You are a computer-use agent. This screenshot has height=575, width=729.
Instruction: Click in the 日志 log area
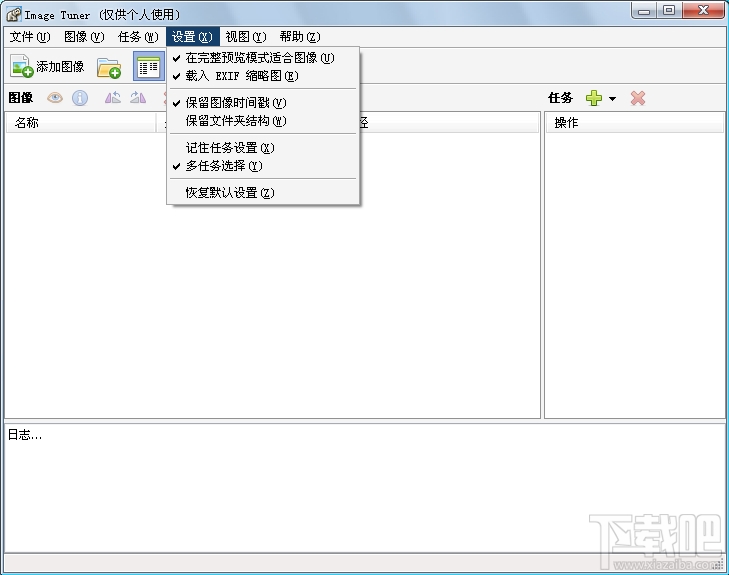click(364, 487)
